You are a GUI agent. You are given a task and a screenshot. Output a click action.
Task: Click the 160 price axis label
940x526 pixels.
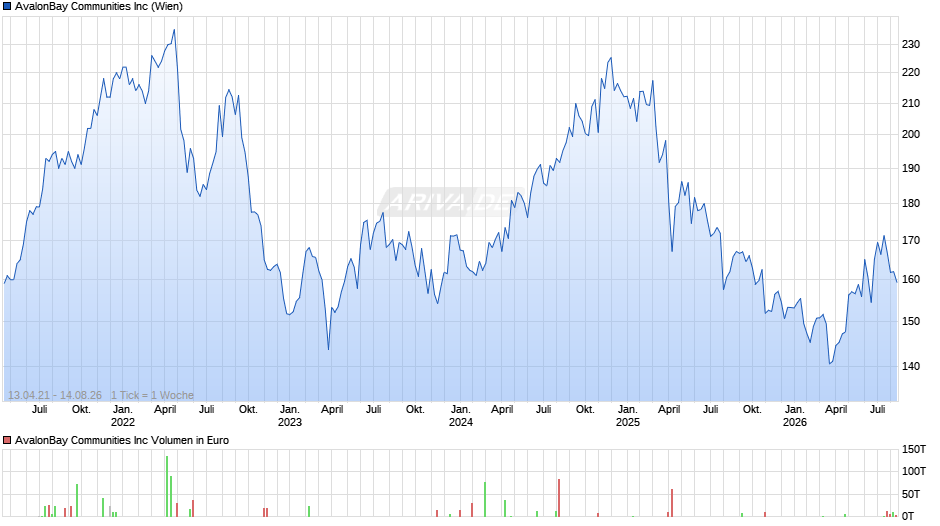pyautogui.click(x=911, y=279)
